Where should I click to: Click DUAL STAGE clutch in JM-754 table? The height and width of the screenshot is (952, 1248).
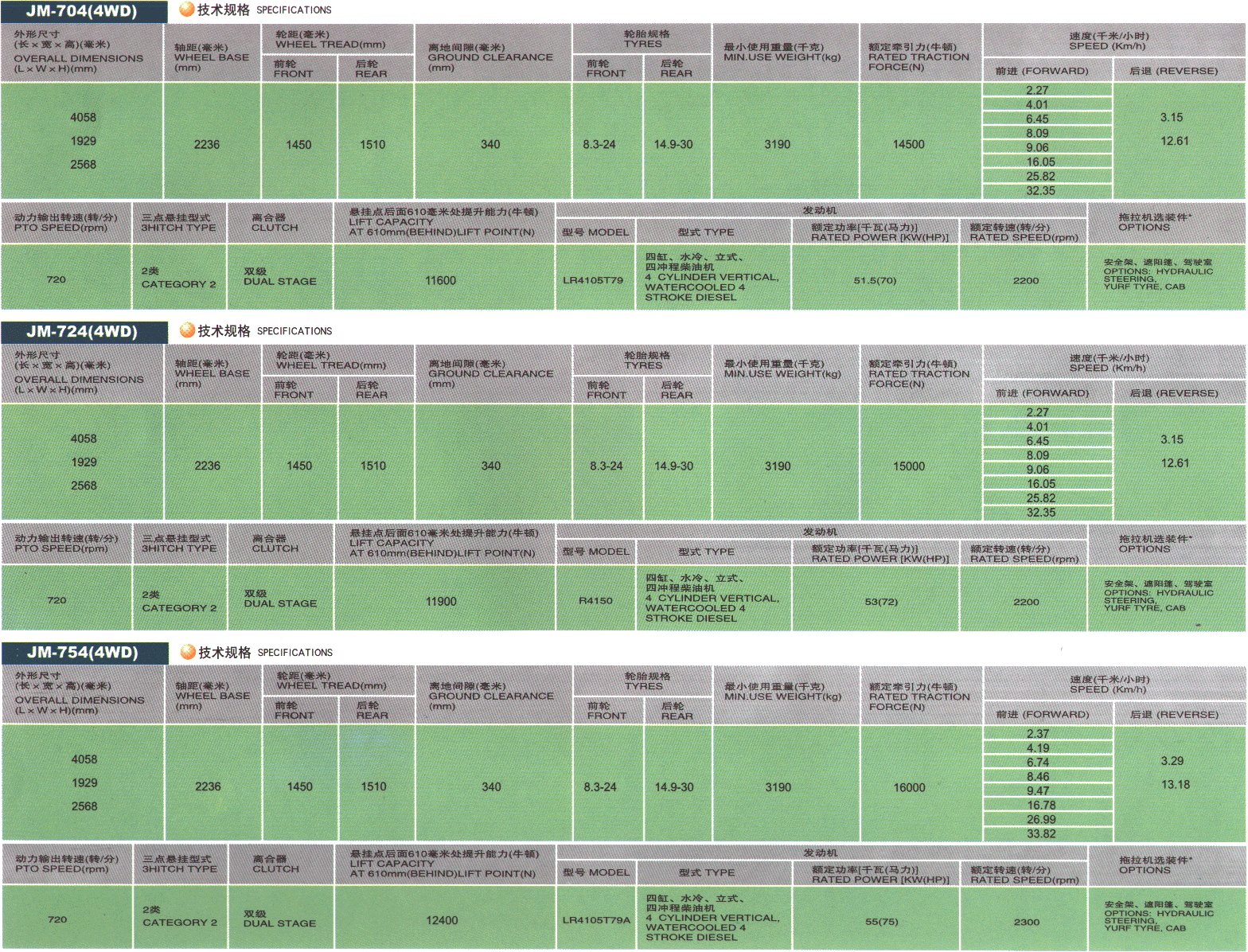point(280,924)
